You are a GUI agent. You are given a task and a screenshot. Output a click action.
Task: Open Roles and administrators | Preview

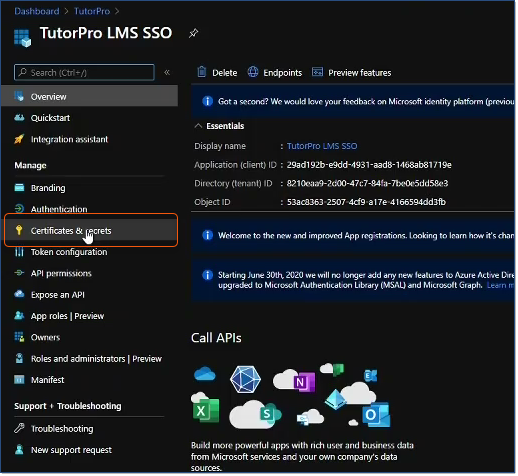(x=96, y=359)
